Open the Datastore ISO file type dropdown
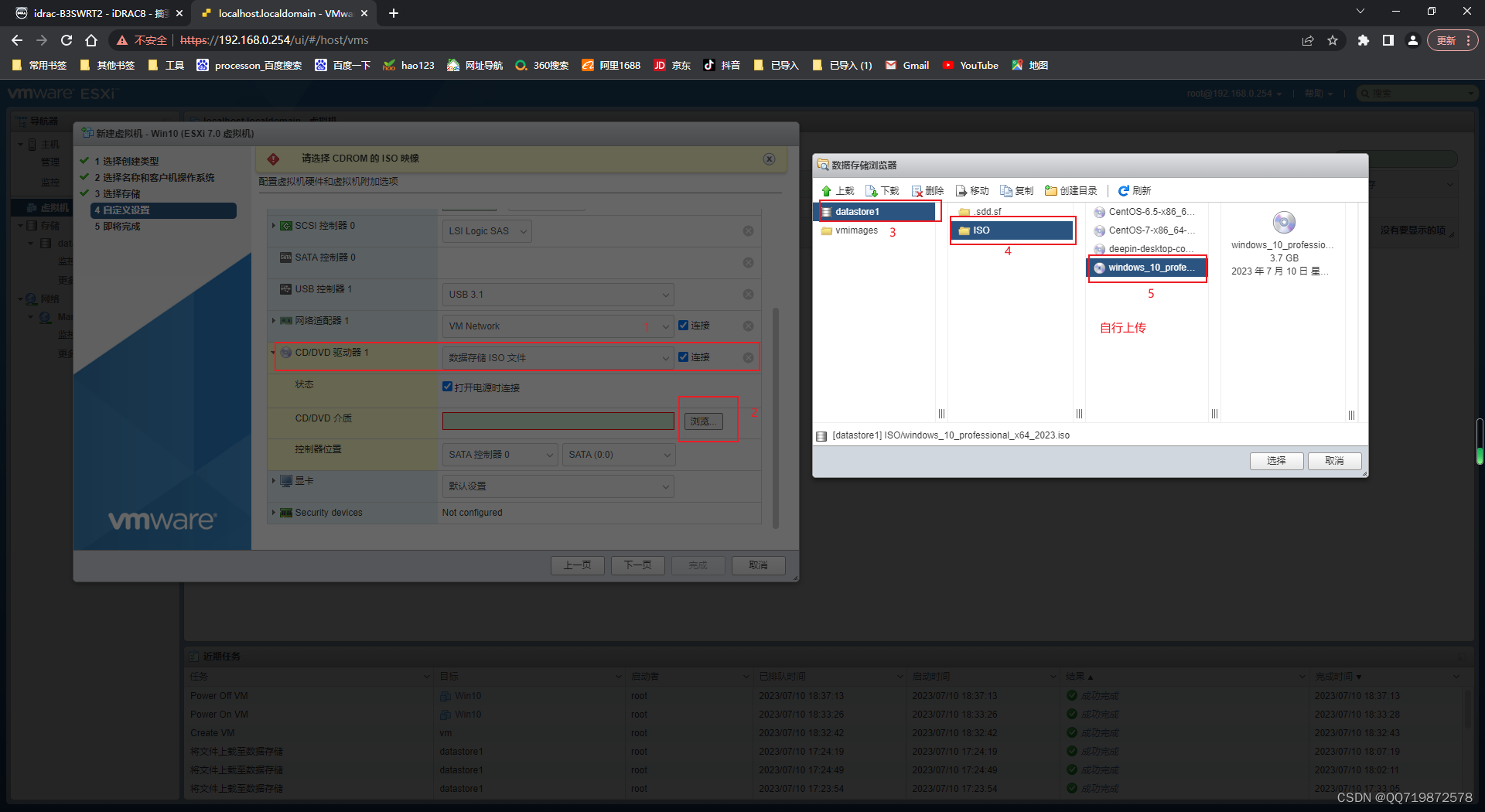This screenshot has height=812, width=1485. pyautogui.click(x=558, y=358)
